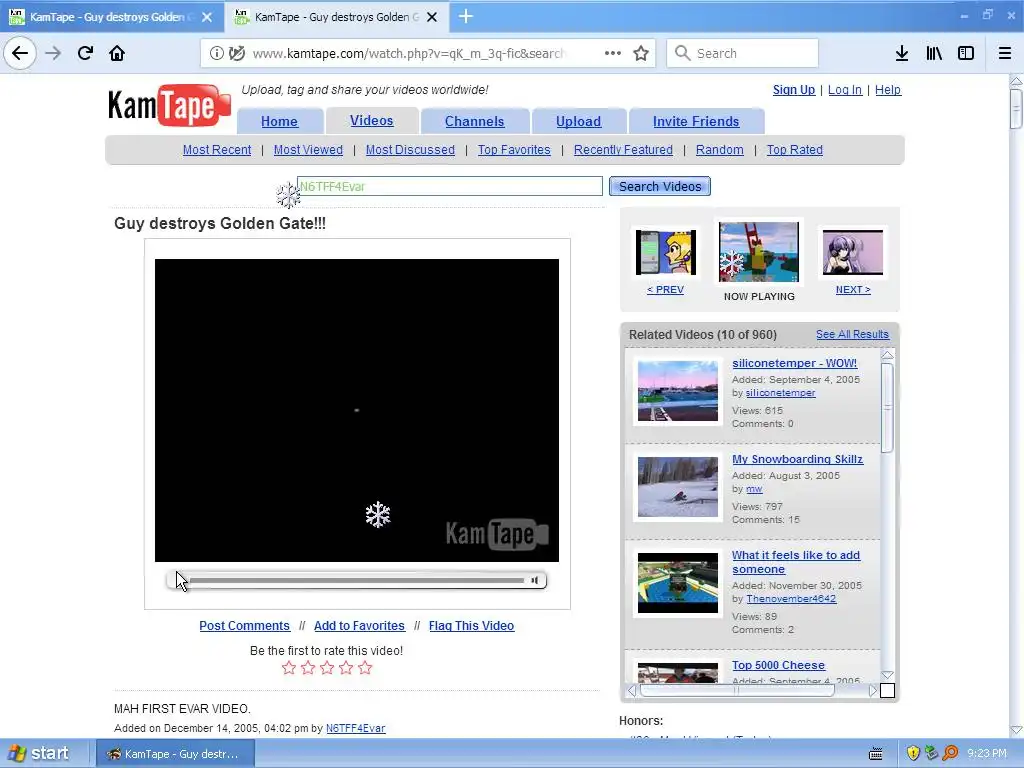Open siliconetemper - WOW! video link
The width and height of the screenshot is (1024, 768).
795,363
